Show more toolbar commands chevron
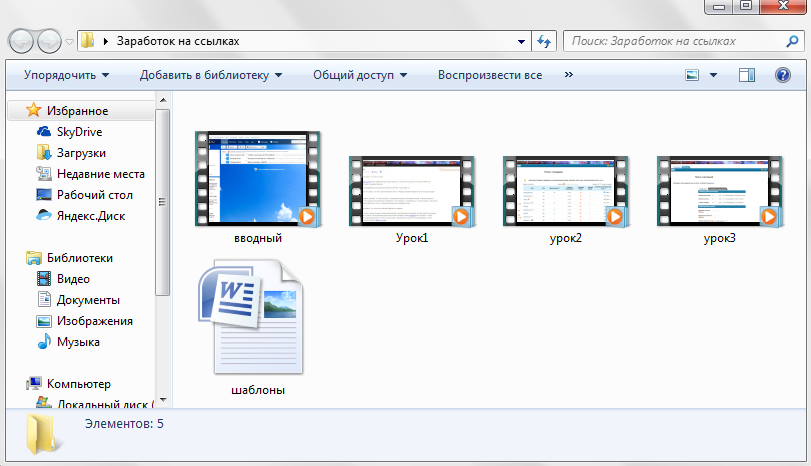This screenshot has height=466, width=811. (x=569, y=75)
